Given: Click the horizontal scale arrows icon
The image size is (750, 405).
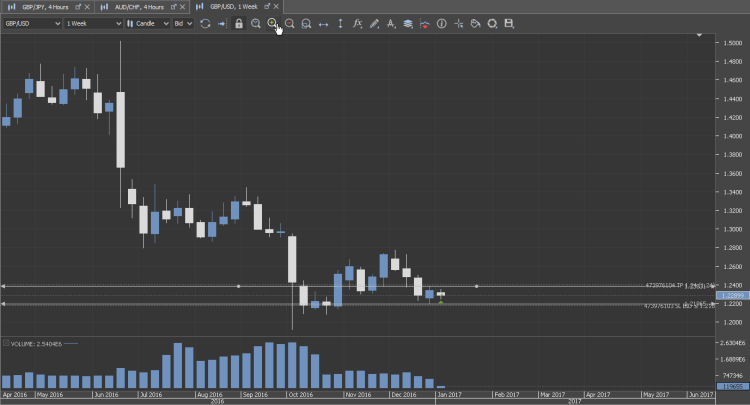Looking at the screenshot, I should 323,23.
